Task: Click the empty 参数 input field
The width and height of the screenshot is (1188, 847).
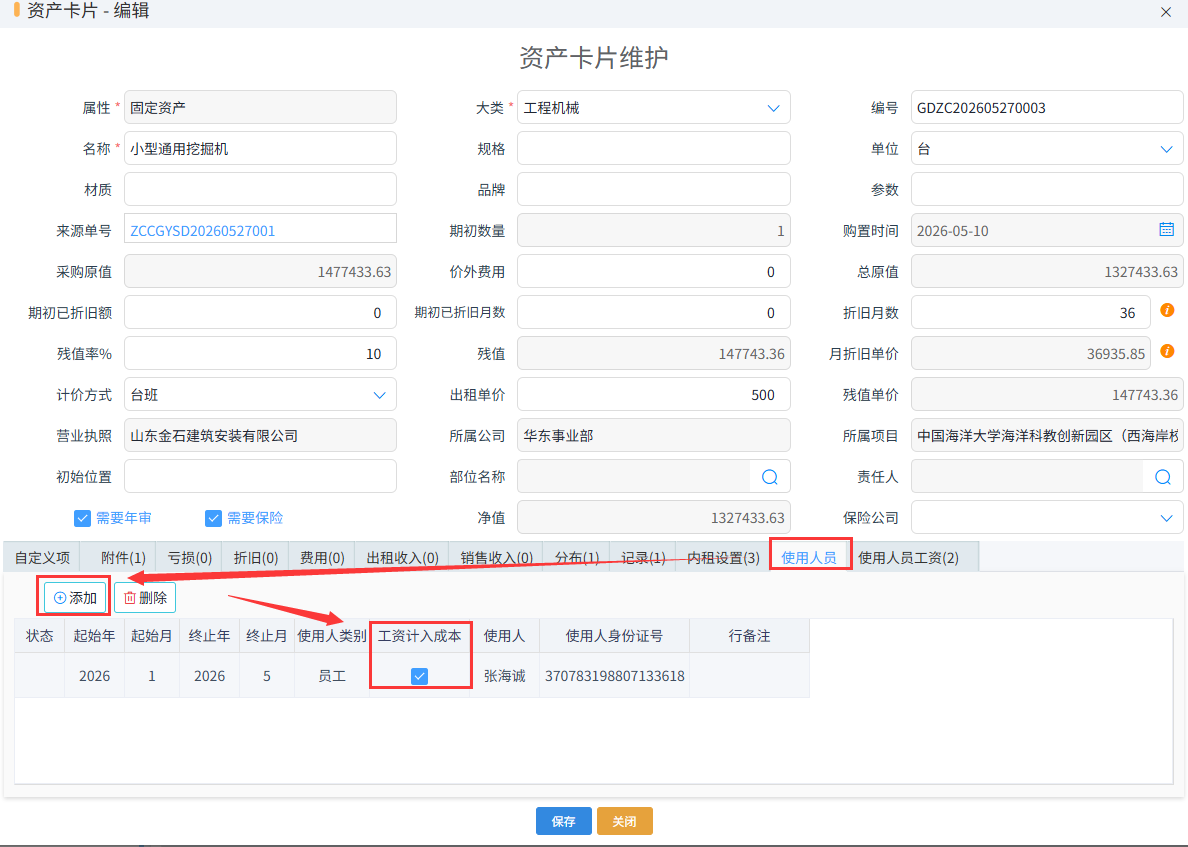Action: point(1047,189)
